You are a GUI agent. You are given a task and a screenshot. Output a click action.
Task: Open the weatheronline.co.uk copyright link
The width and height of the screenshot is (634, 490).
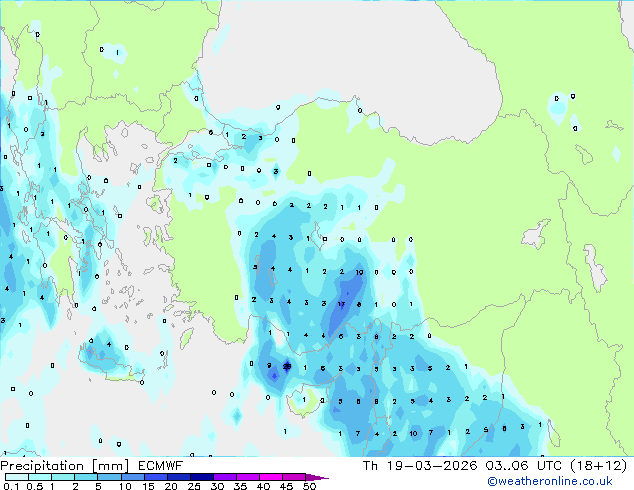[x=550, y=481]
